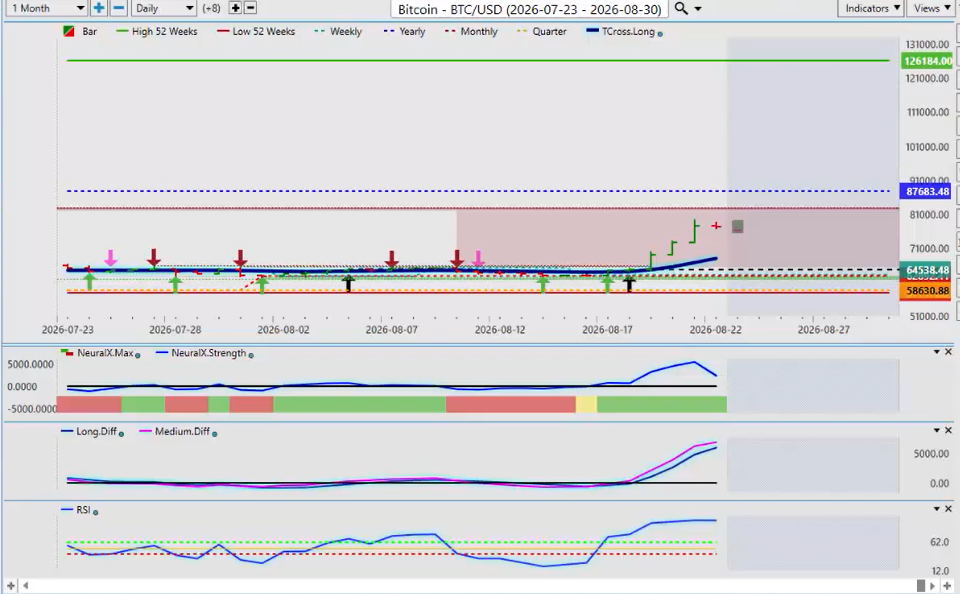Open the Daily interval dropdown
Viewport: 960px width, 594px height.
point(163,8)
